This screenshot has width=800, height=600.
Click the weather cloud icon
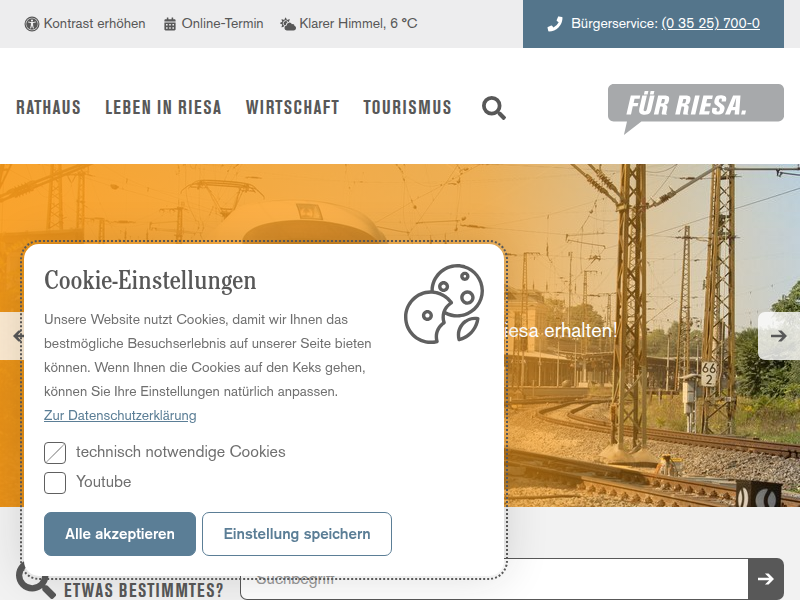[x=288, y=24]
